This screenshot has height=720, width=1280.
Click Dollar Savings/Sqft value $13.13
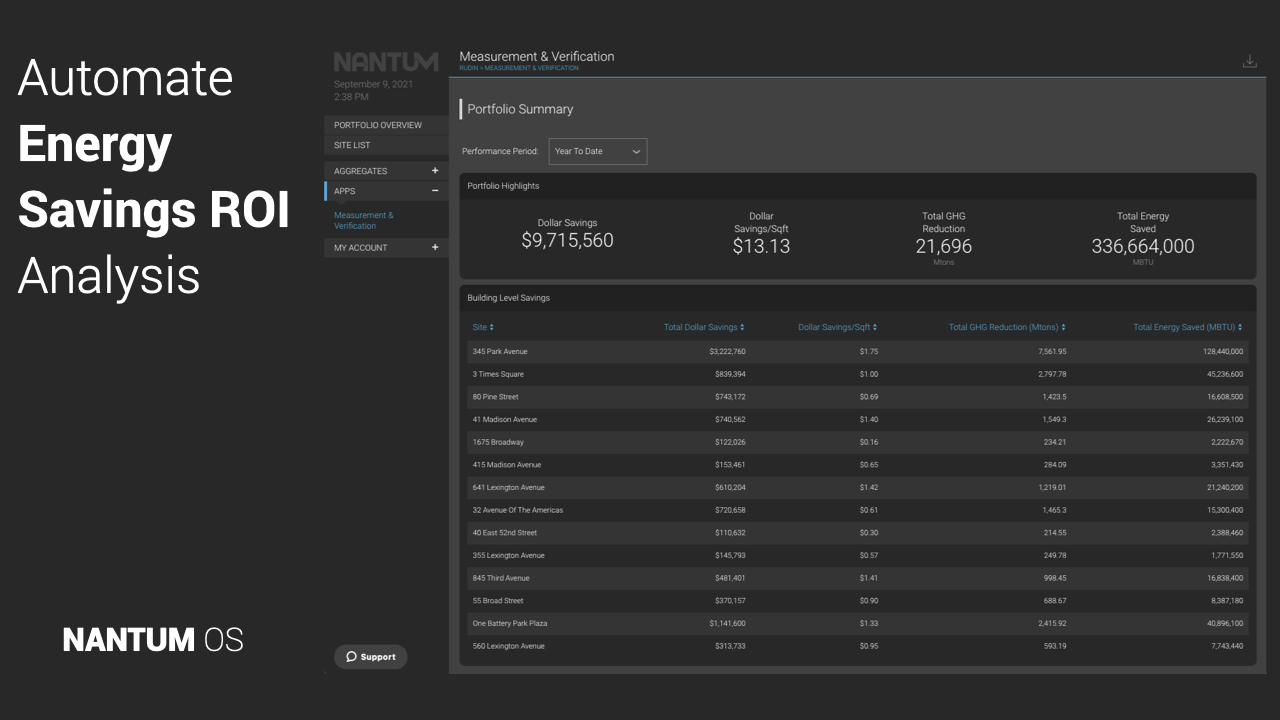point(761,246)
